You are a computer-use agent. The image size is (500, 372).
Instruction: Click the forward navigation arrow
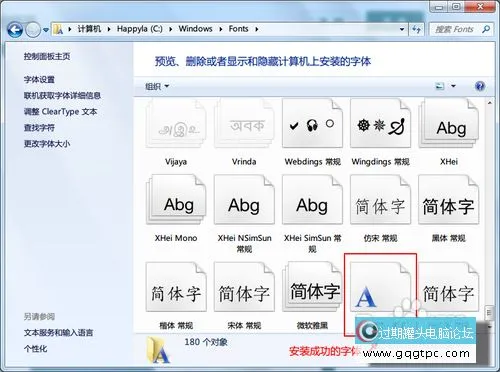pos(33,30)
